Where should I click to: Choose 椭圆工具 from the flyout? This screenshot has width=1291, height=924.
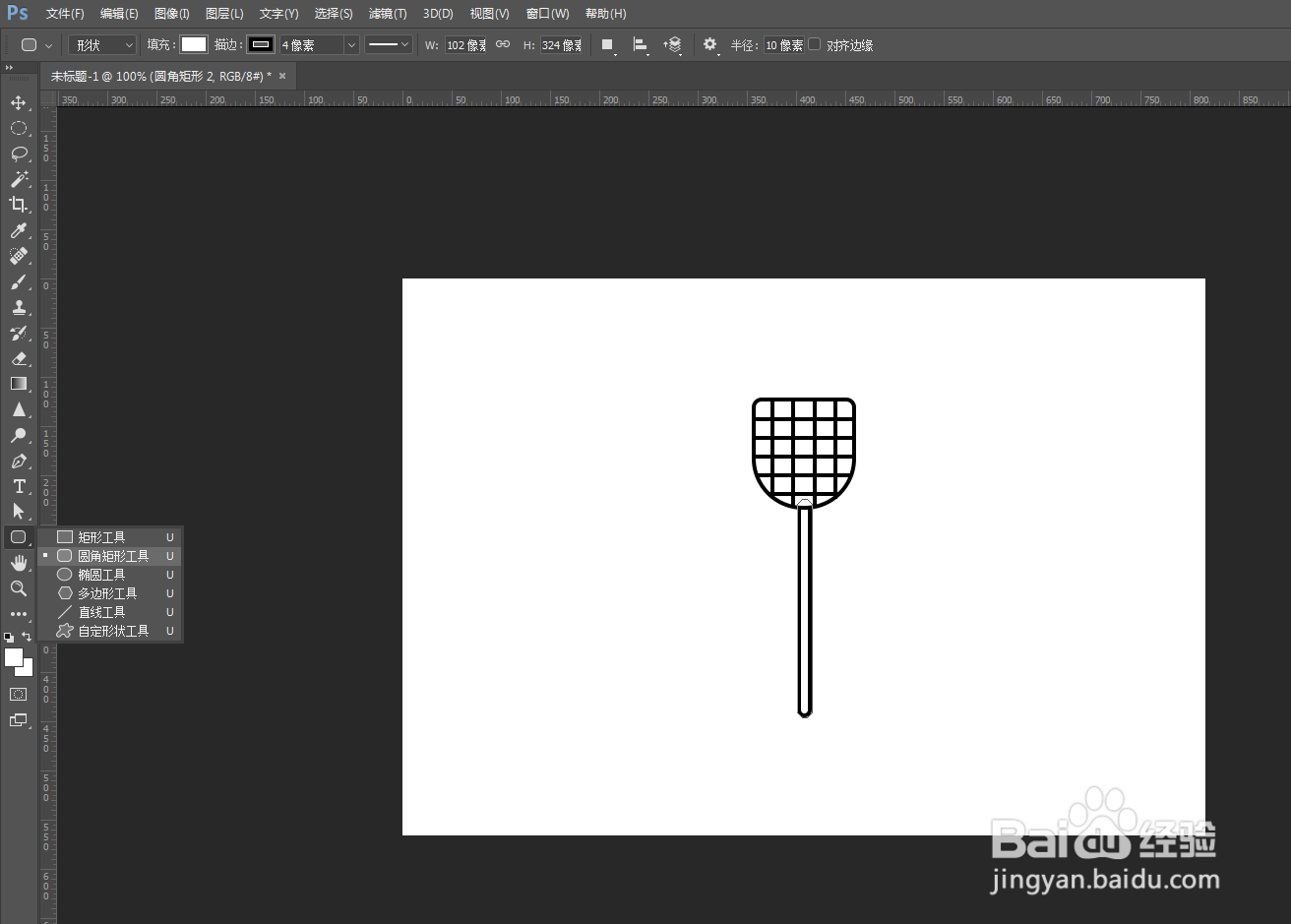click(x=110, y=575)
